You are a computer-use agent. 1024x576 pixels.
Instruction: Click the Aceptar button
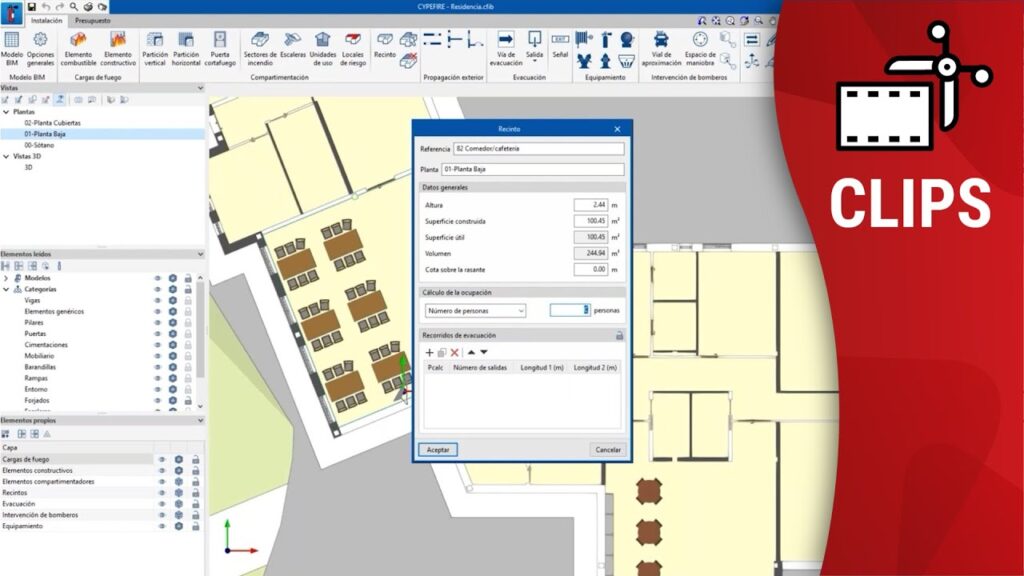click(438, 450)
